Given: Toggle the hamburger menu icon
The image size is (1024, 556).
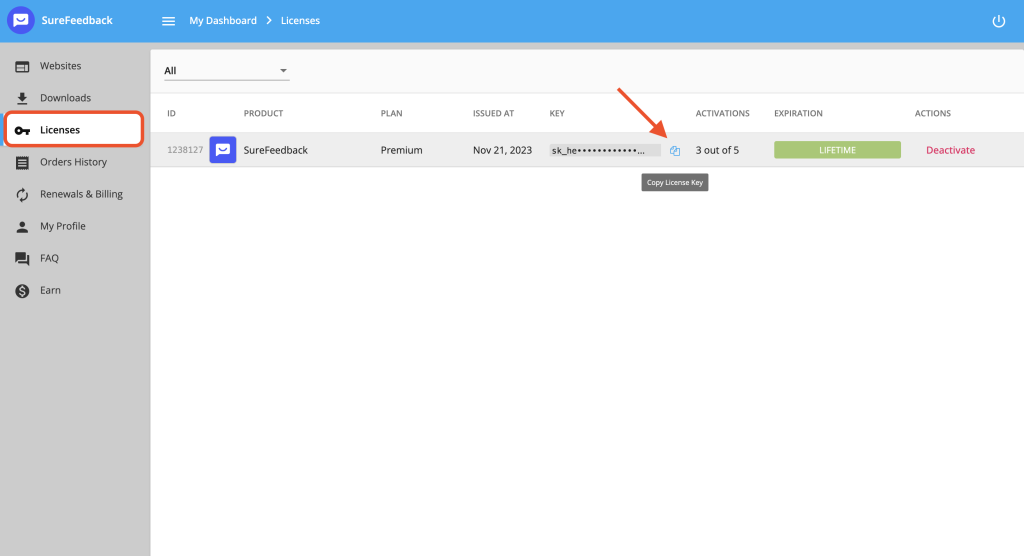Looking at the screenshot, I should click(168, 21).
